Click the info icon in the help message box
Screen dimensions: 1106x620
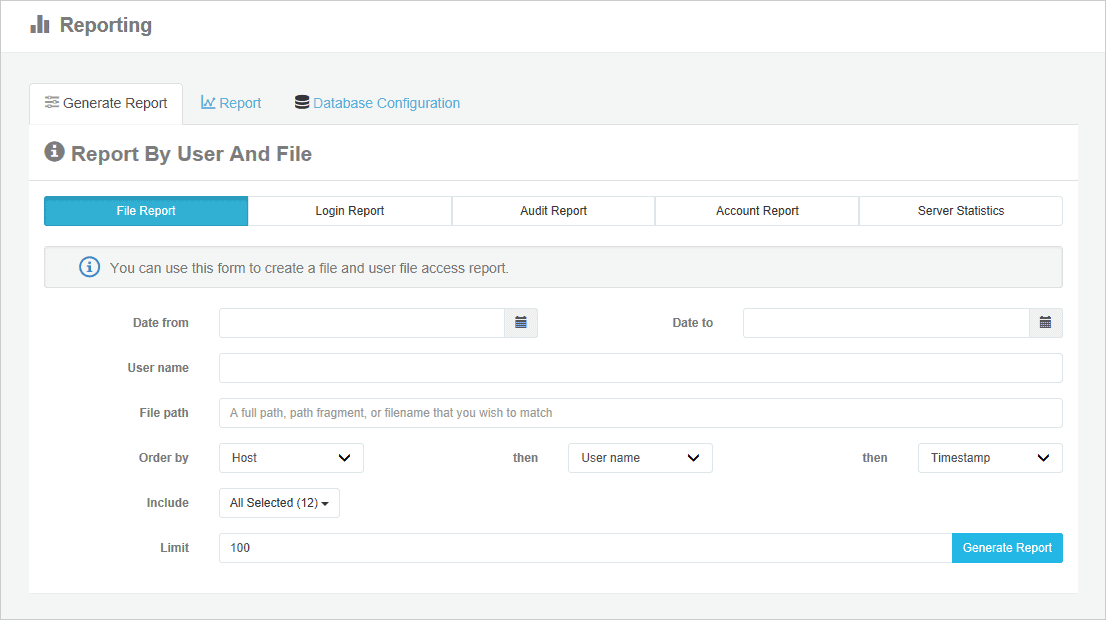(x=89, y=266)
